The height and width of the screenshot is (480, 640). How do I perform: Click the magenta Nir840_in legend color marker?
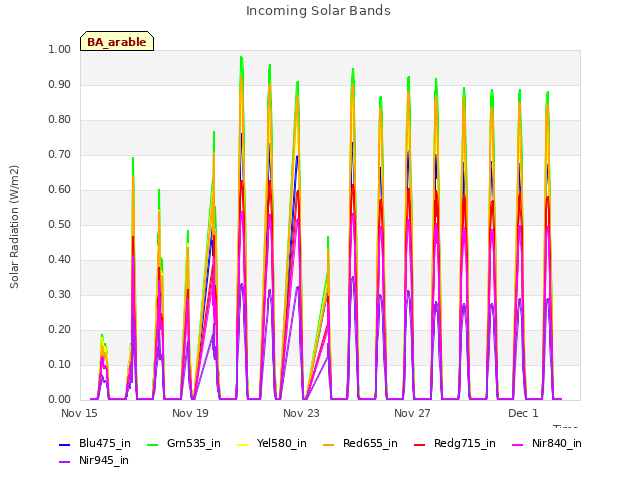tap(518, 444)
